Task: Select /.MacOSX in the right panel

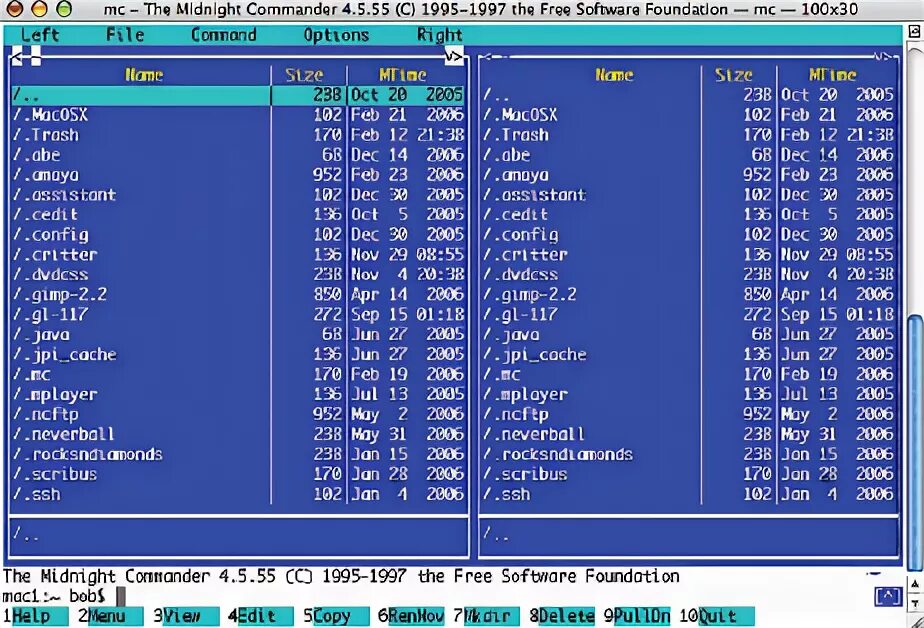Action: click(688, 115)
